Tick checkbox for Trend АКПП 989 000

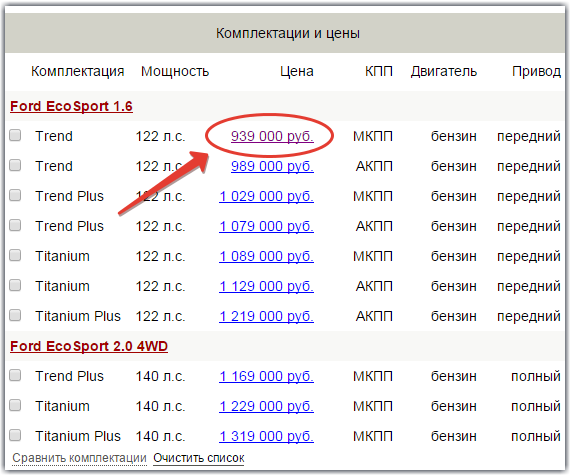coord(15,165)
